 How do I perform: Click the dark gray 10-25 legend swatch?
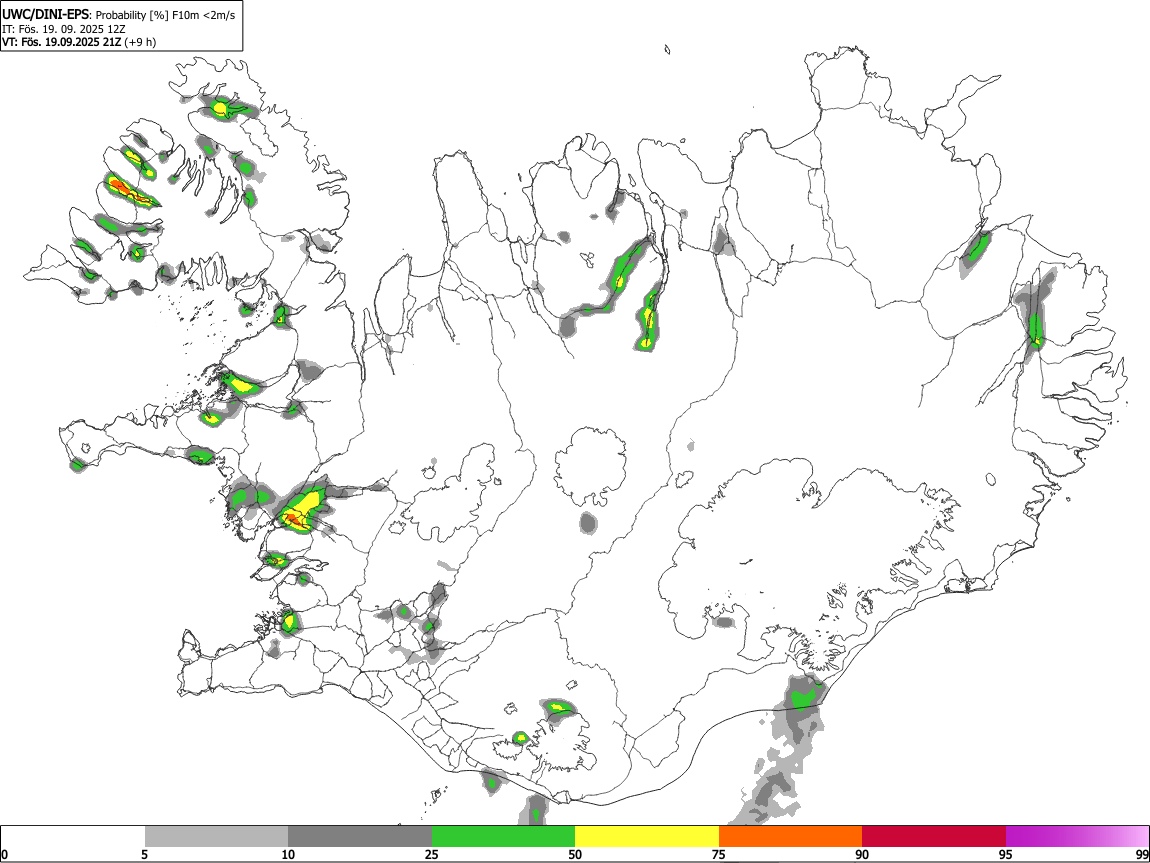[x=360, y=836]
